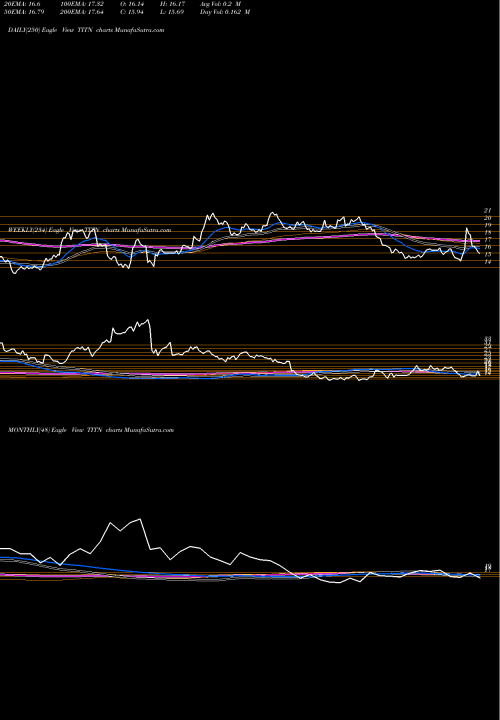Click the 50EMA: 16.79 value
The width and height of the screenshot is (500, 720).
click(23, 12)
